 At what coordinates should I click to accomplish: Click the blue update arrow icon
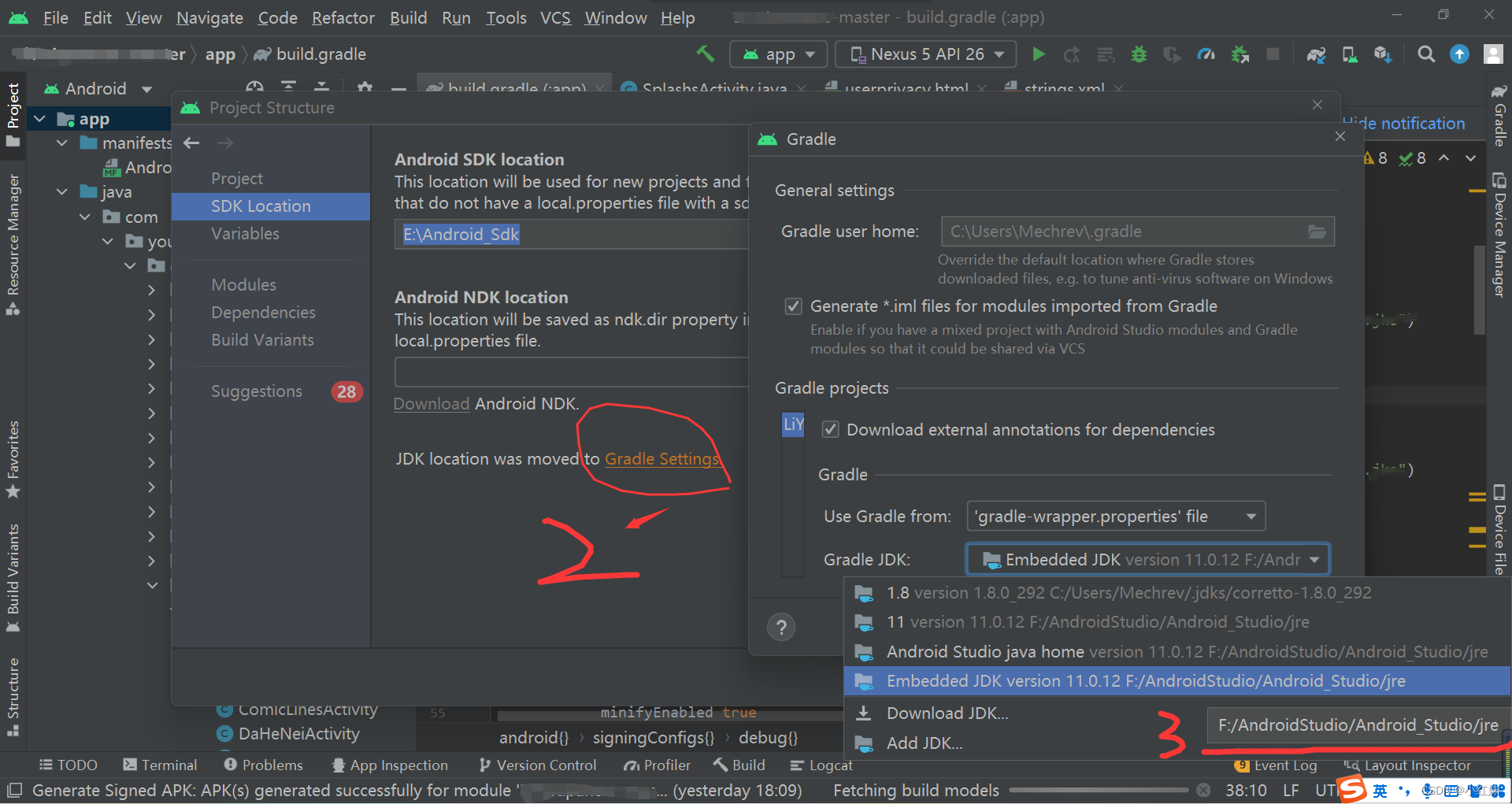point(1459,54)
